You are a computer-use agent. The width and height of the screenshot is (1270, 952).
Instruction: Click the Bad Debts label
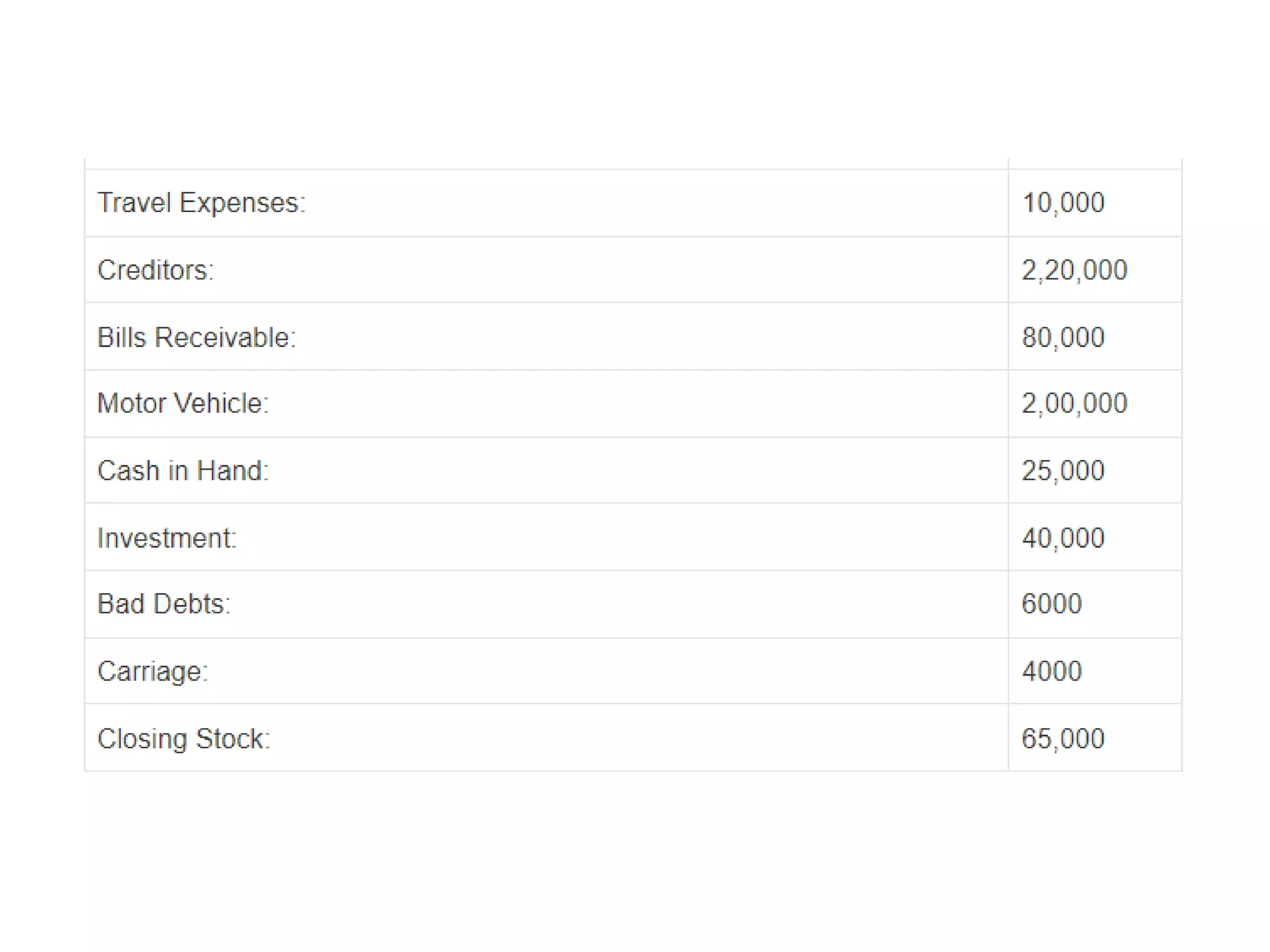(x=164, y=604)
